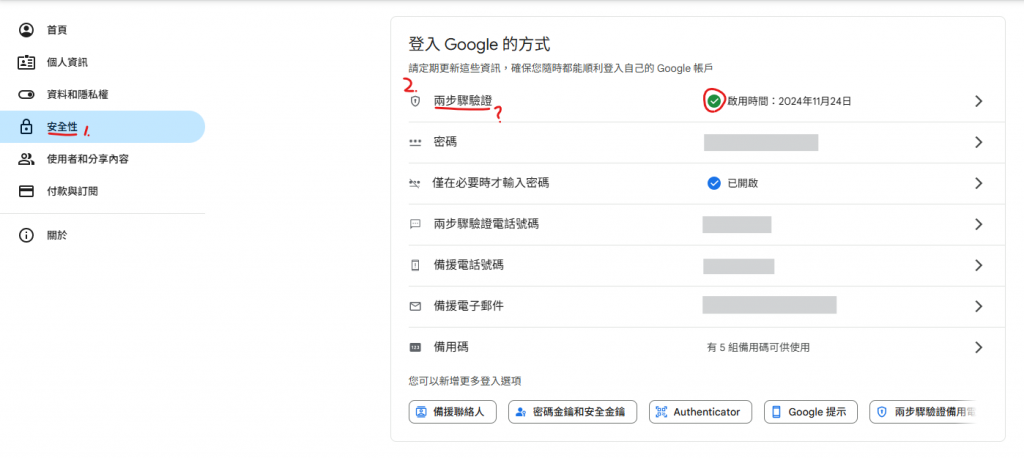Open 付款與訂閱 in the sidebar

(x=103, y=191)
